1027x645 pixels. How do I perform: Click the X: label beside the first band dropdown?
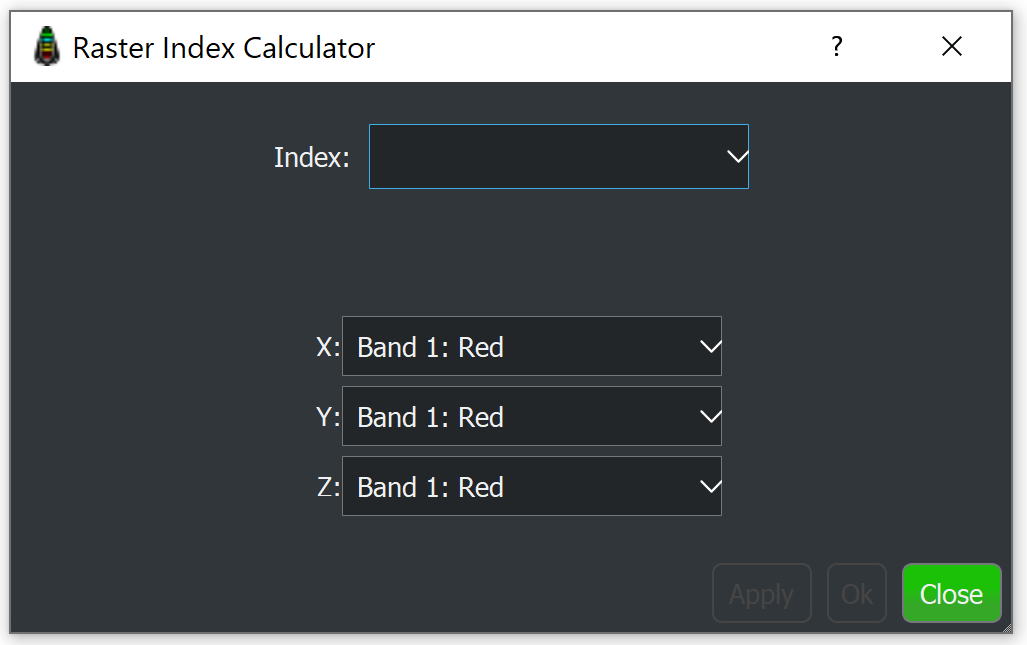[x=328, y=347]
